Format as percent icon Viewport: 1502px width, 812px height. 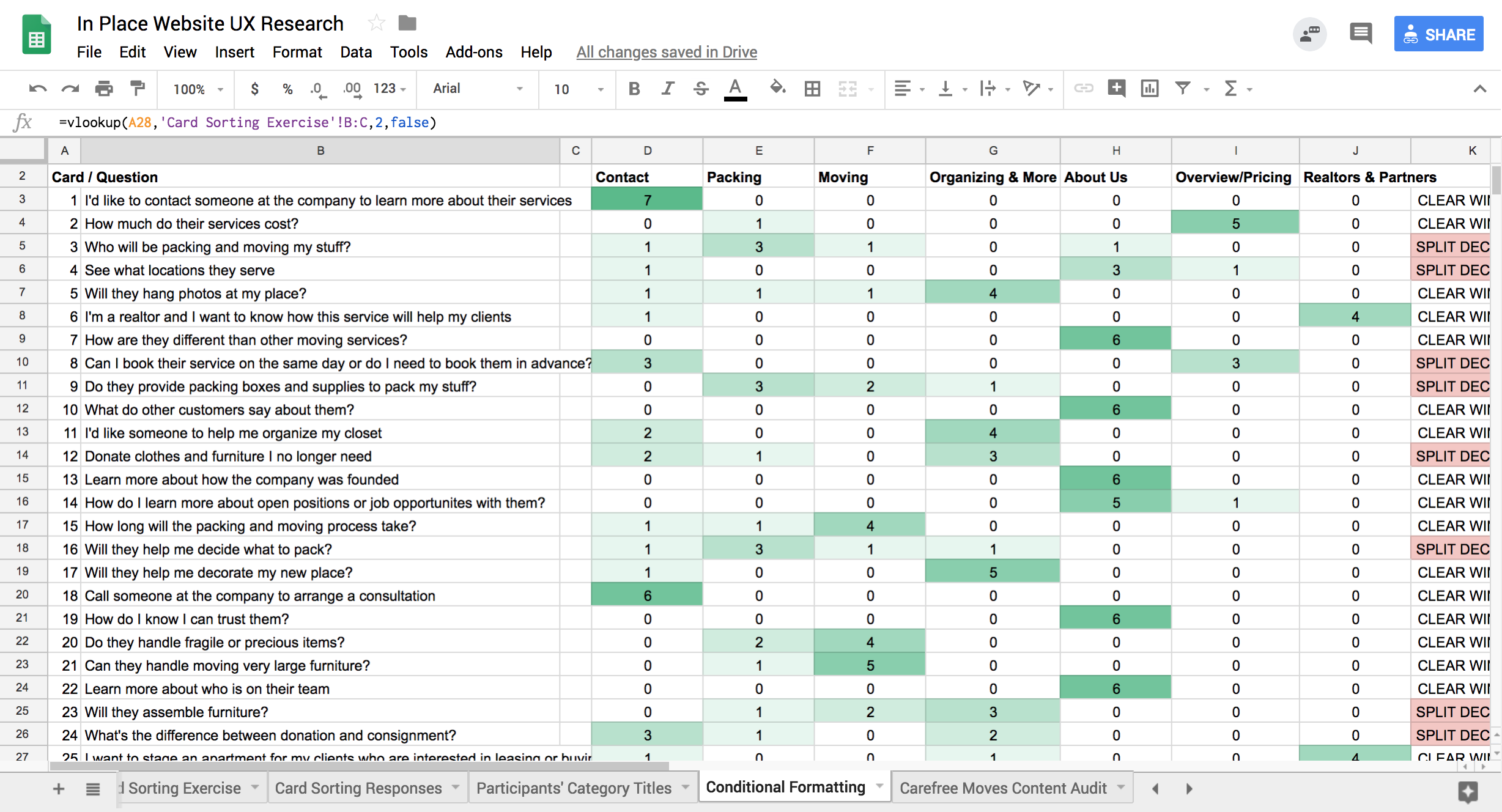(287, 89)
